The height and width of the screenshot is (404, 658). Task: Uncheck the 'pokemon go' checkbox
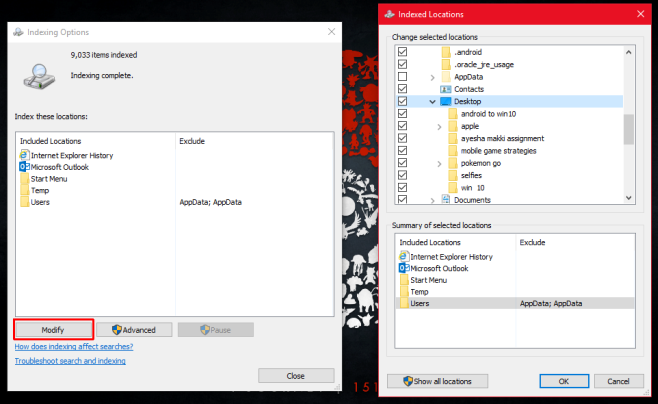click(x=402, y=162)
